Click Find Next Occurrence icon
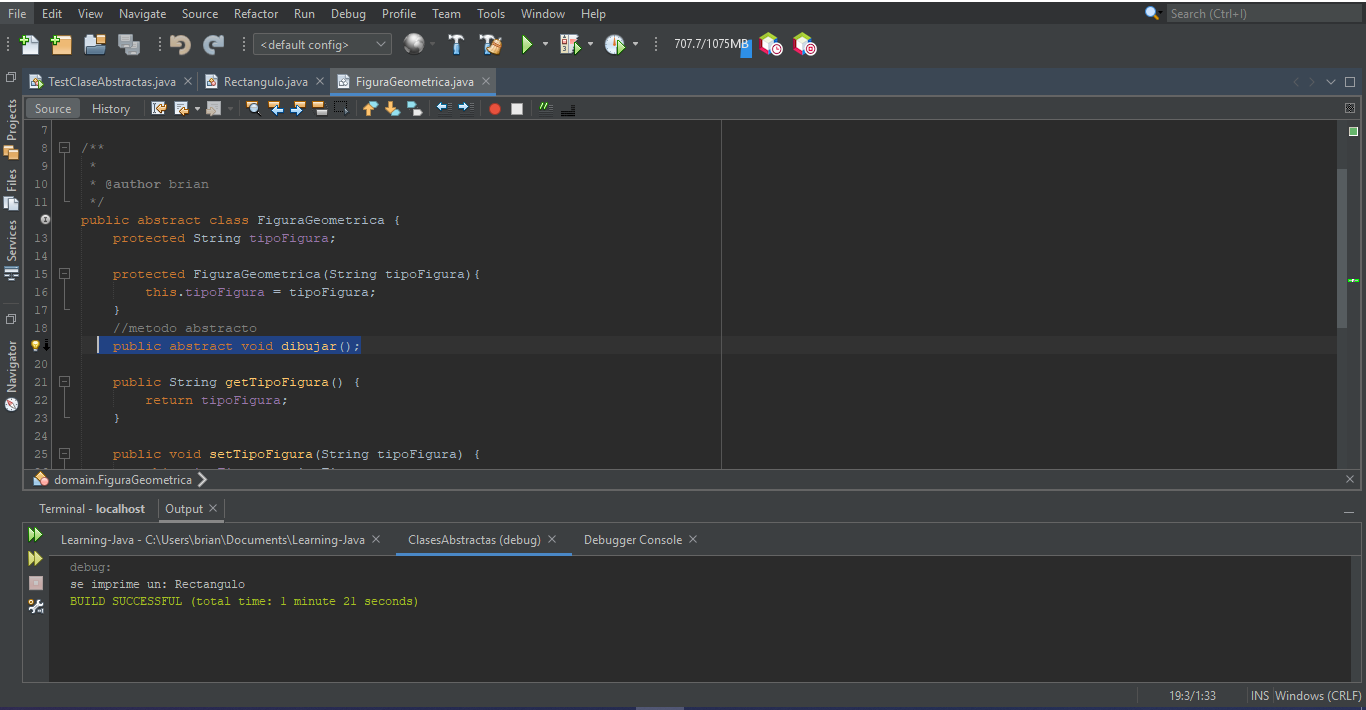The height and width of the screenshot is (710, 1366). (297, 108)
